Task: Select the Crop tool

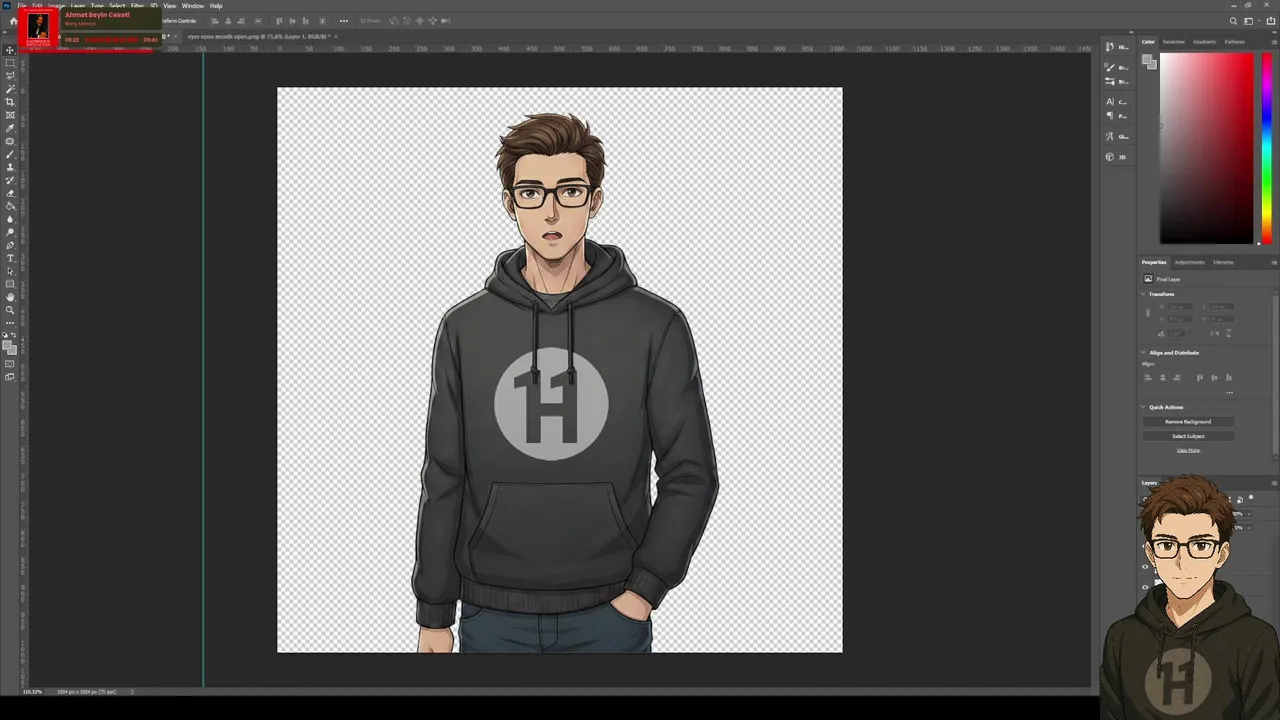Action: 11,102
